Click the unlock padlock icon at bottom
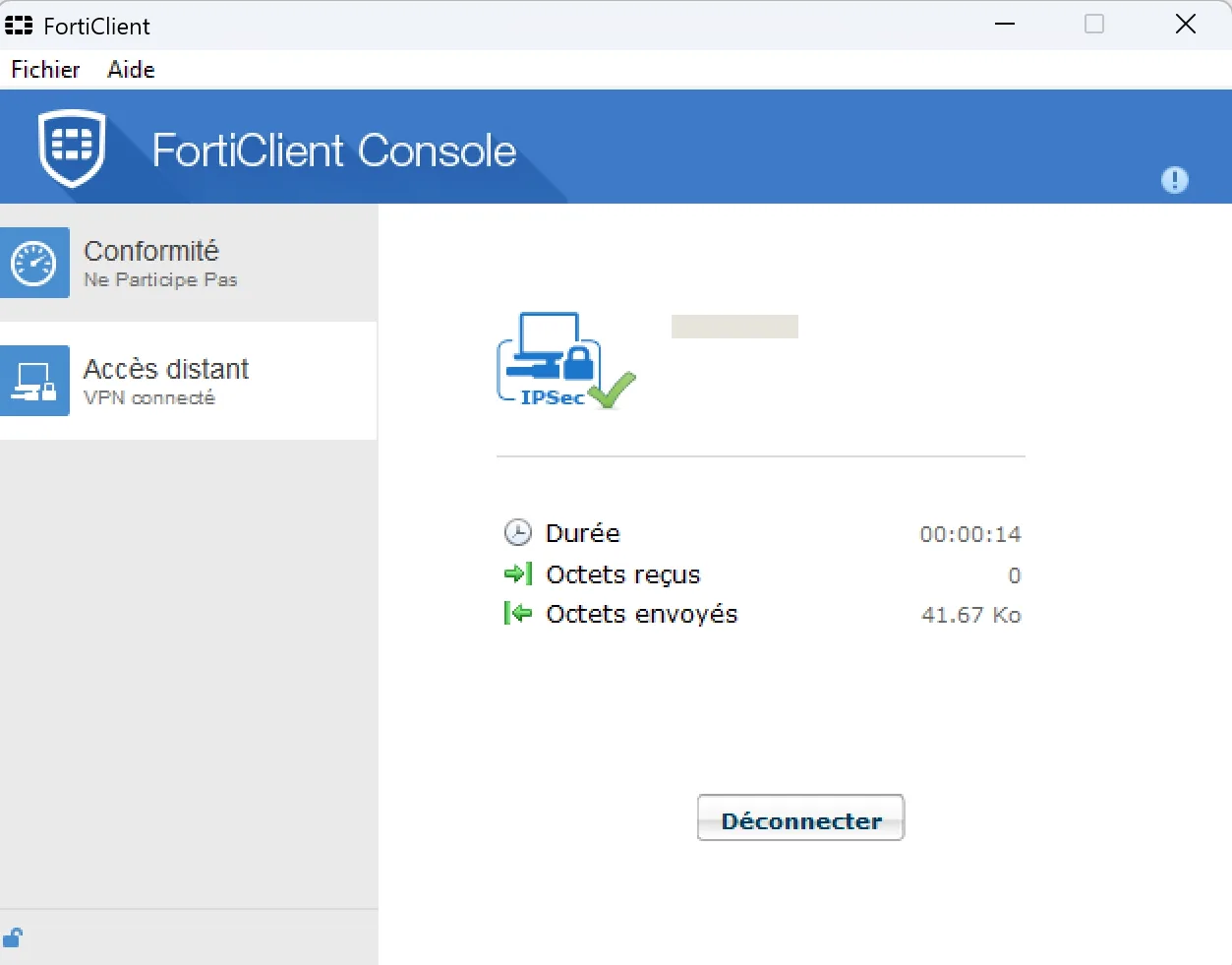This screenshot has width=1232, height=965. pyautogui.click(x=13, y=937)
